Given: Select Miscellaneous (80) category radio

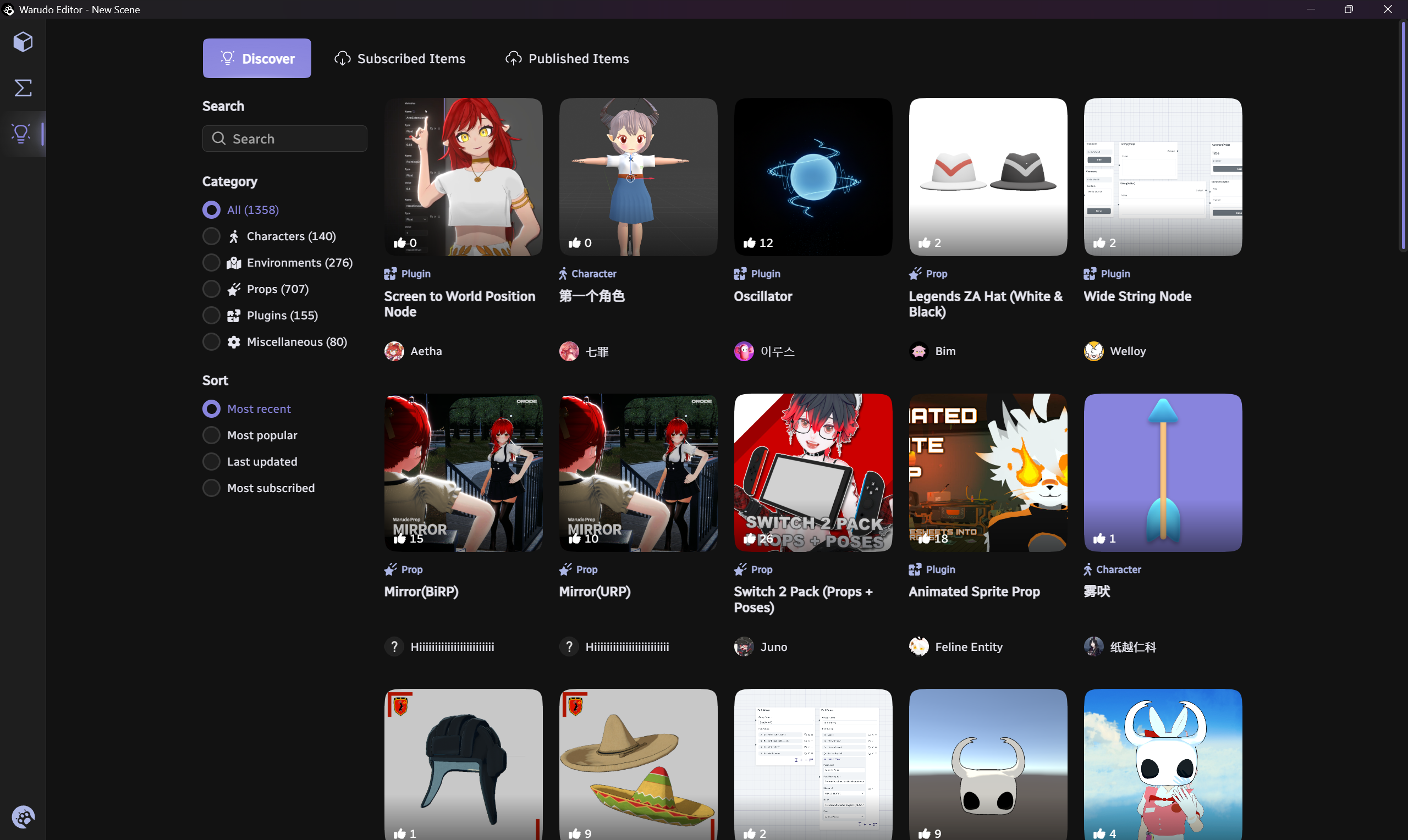Looking at the screenshot, I should point(211,342).
